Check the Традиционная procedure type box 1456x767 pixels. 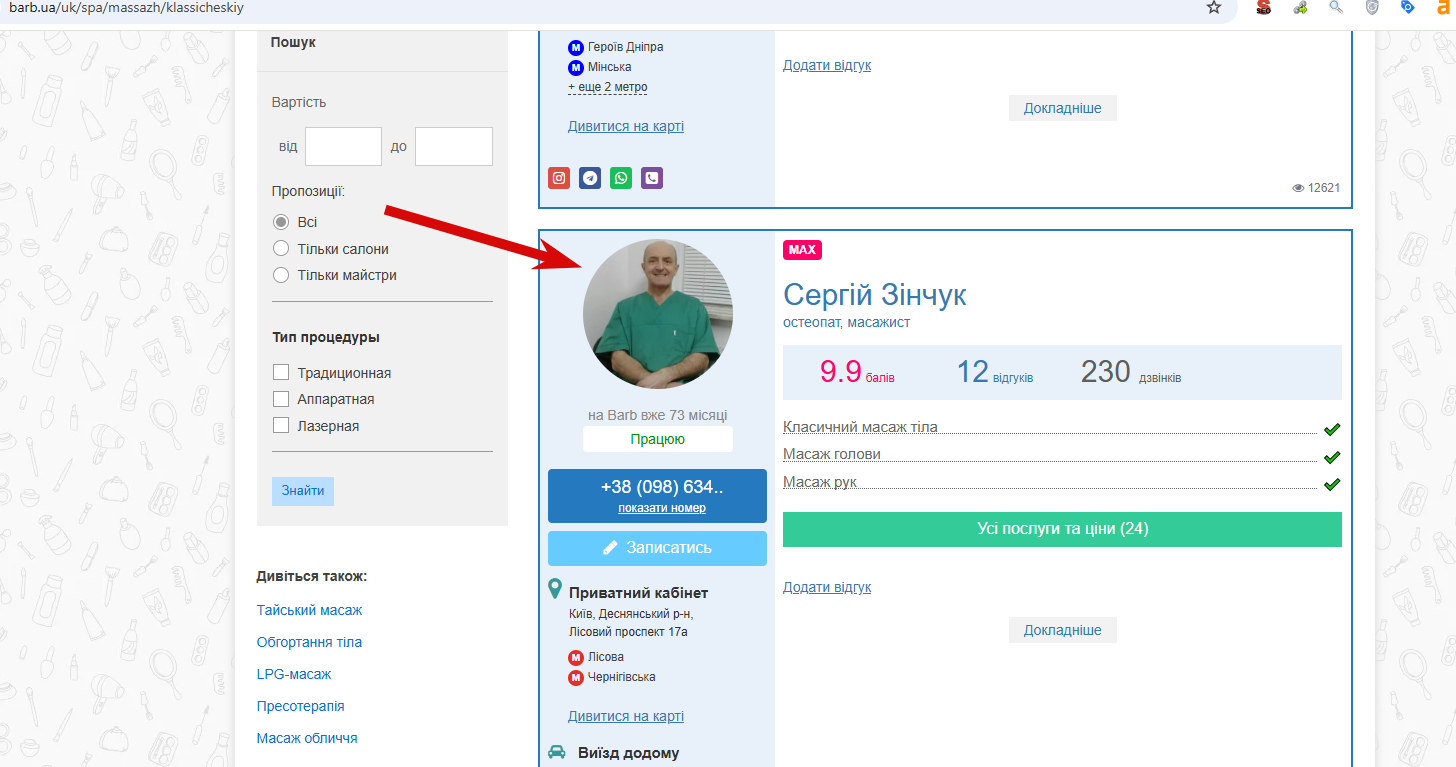point(281,373)
